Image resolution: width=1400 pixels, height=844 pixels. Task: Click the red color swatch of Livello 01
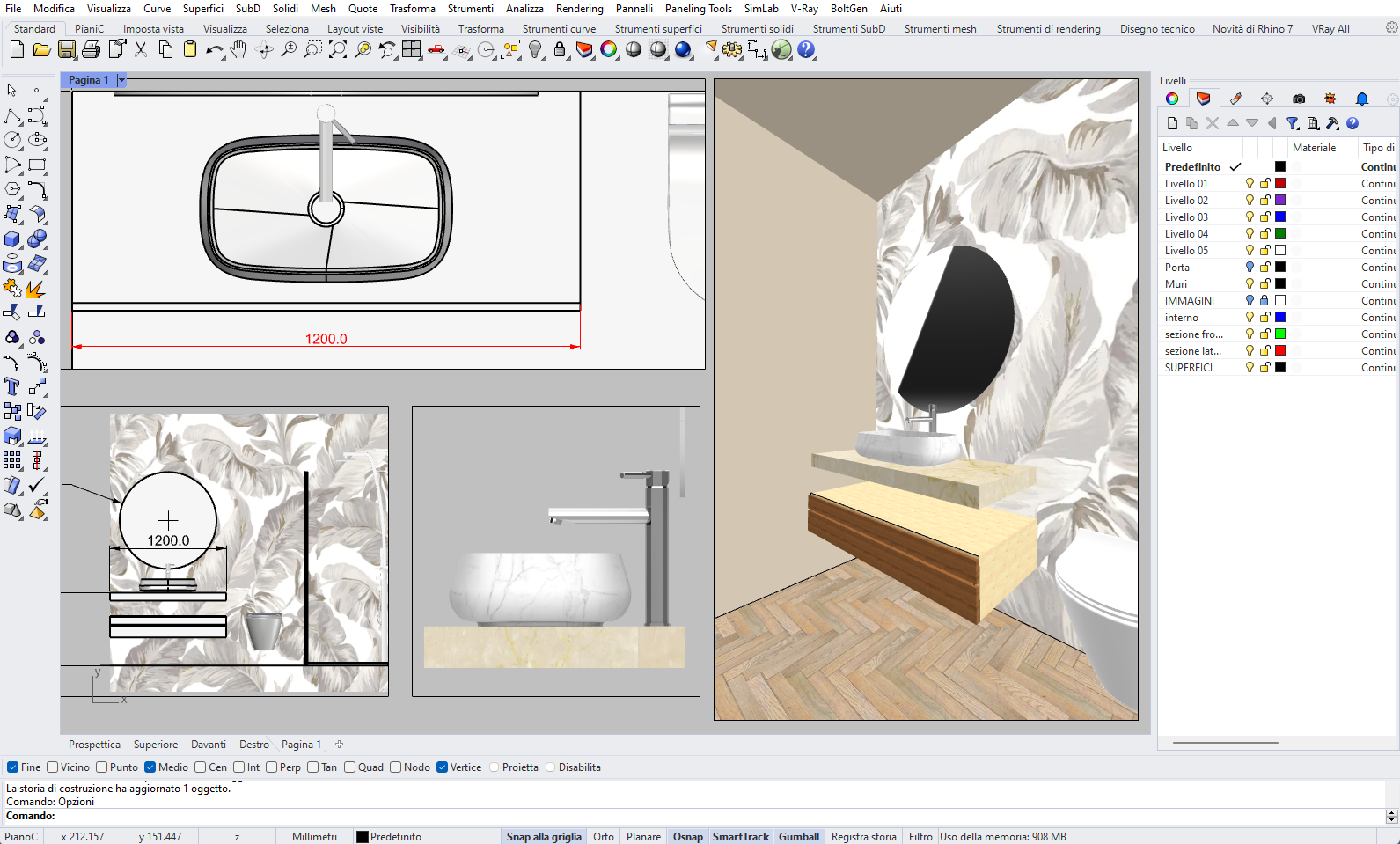point(1280,184)
